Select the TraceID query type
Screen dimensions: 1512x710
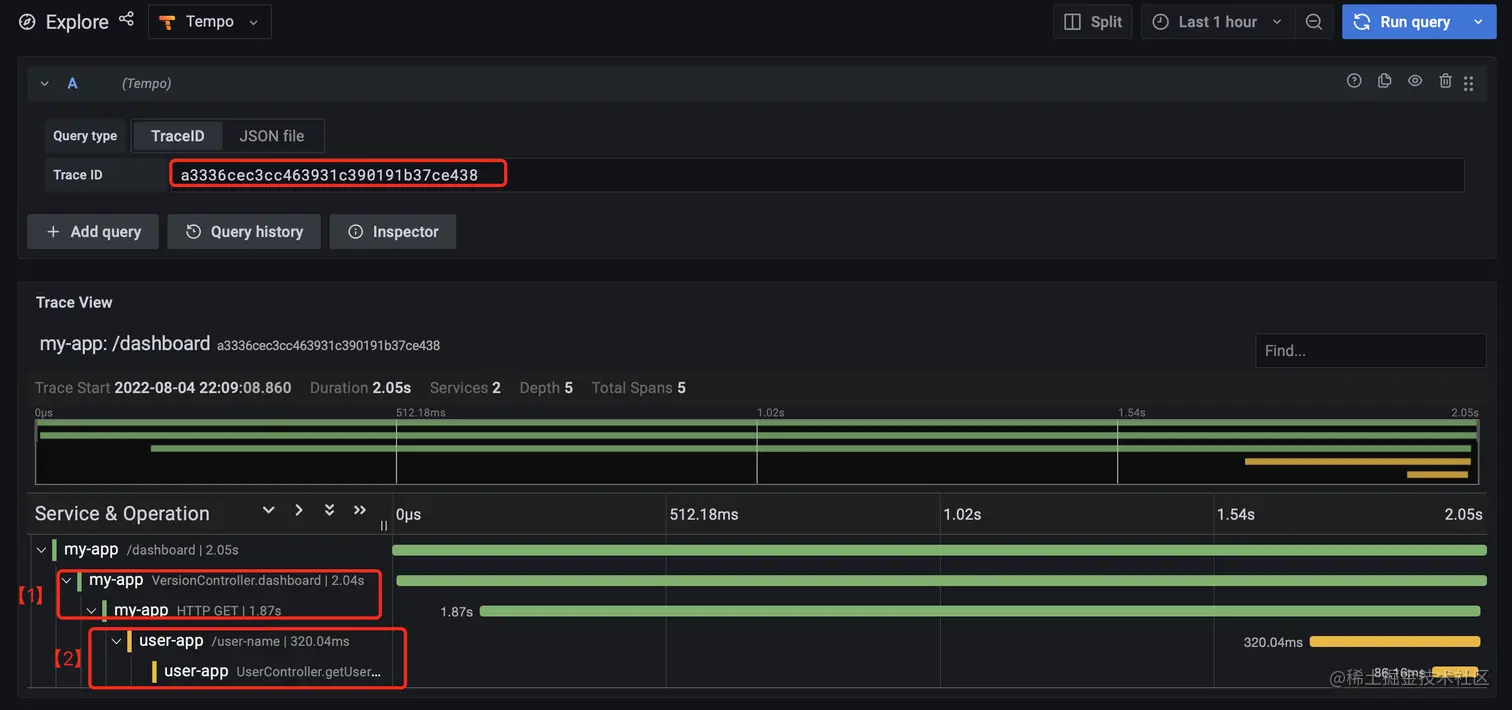(x=178, y=136)
